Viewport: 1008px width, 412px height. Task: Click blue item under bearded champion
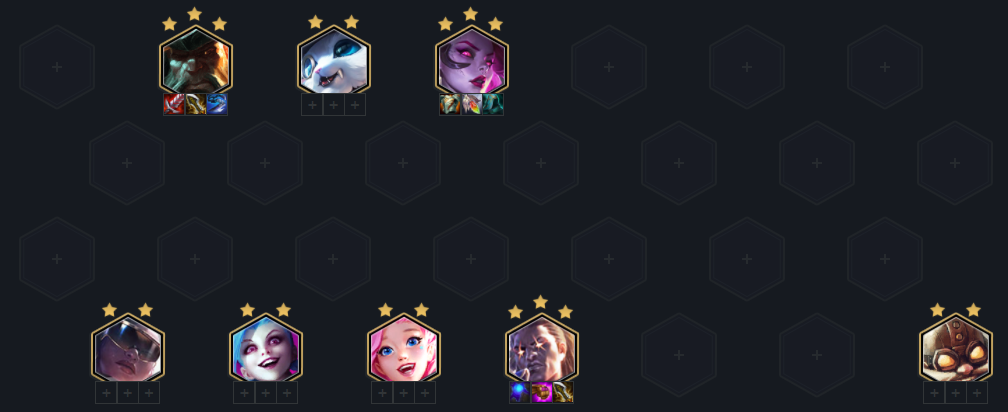(217, 104)
